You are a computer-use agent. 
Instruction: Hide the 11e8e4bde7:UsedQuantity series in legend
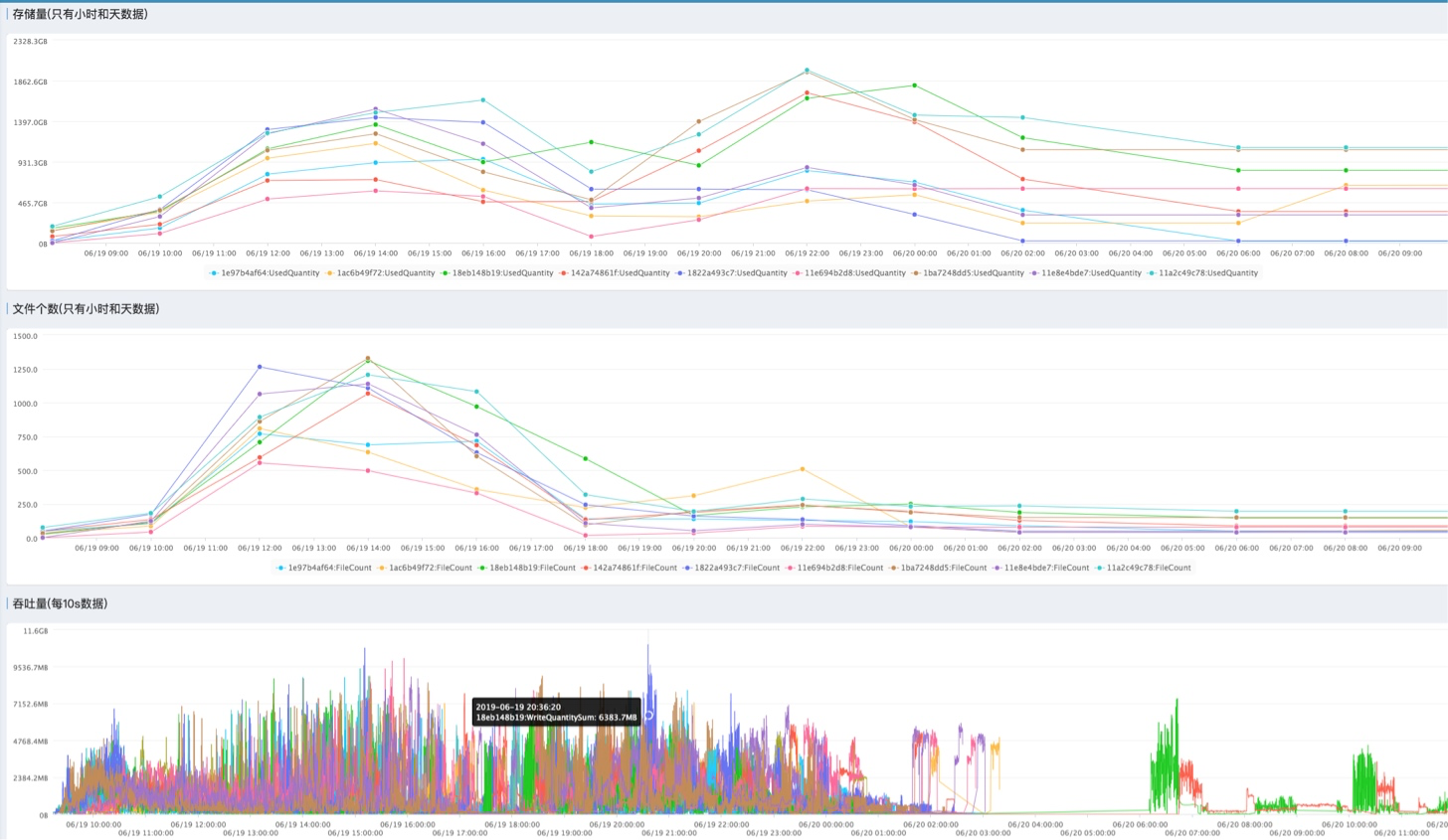pos(1085,272)
